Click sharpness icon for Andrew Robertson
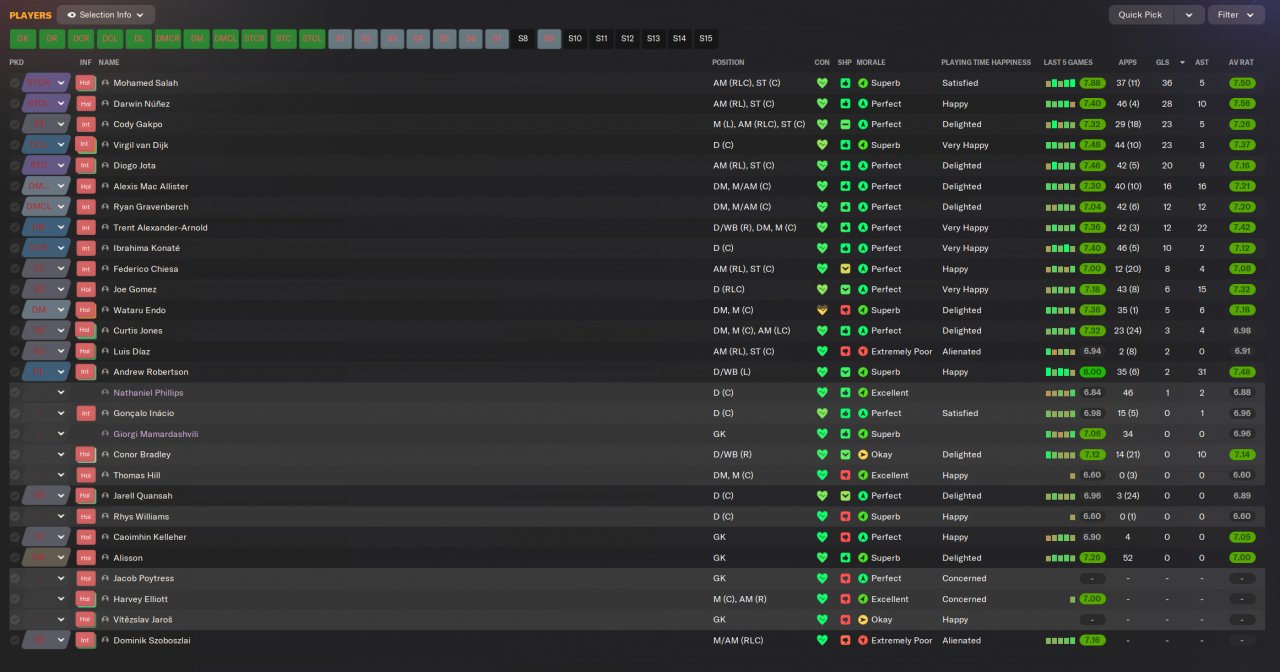Screen dimensions: 1280x672 click(x=845, y=372)
